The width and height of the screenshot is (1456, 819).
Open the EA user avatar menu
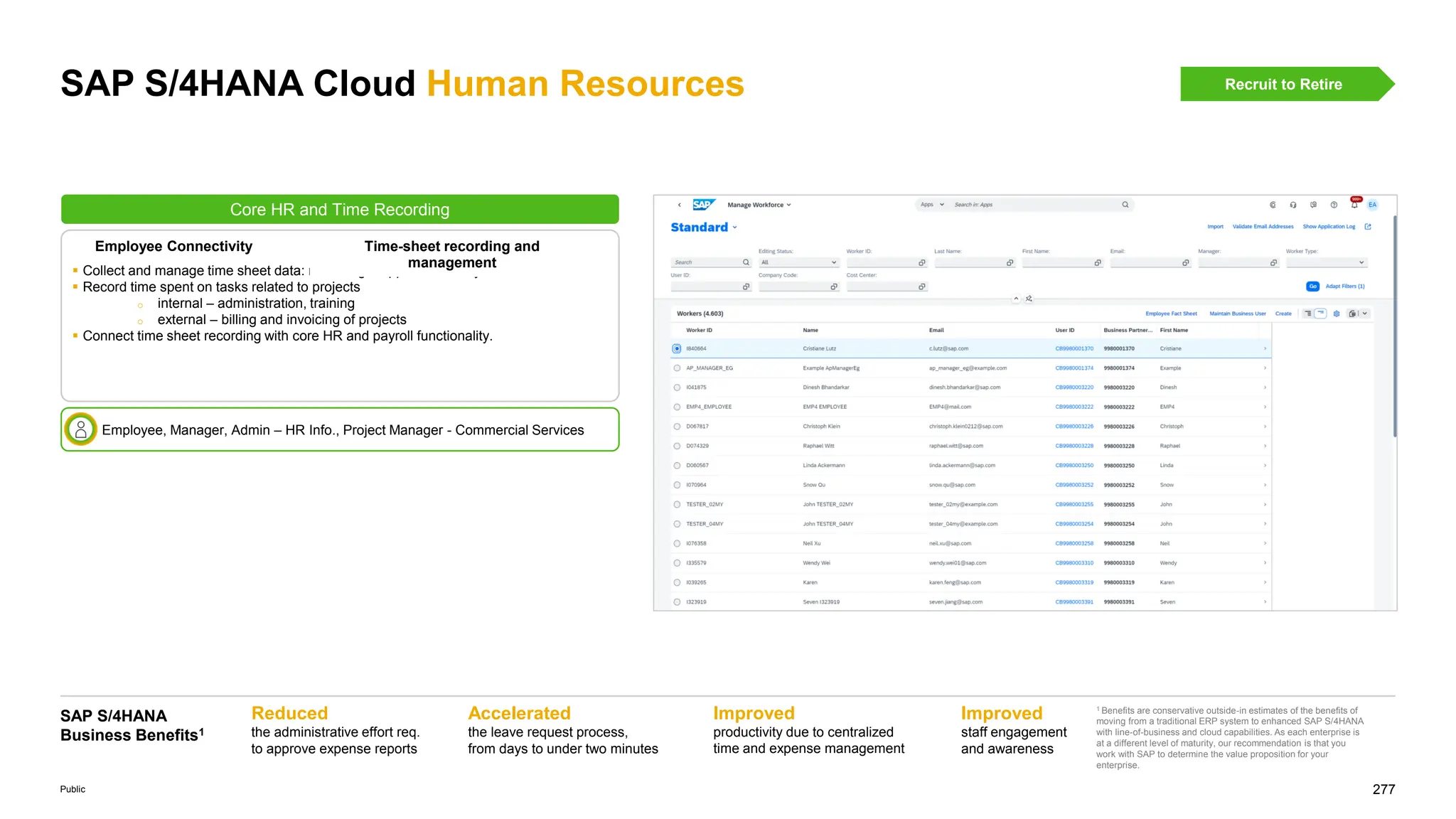(x=1373, y=205)
